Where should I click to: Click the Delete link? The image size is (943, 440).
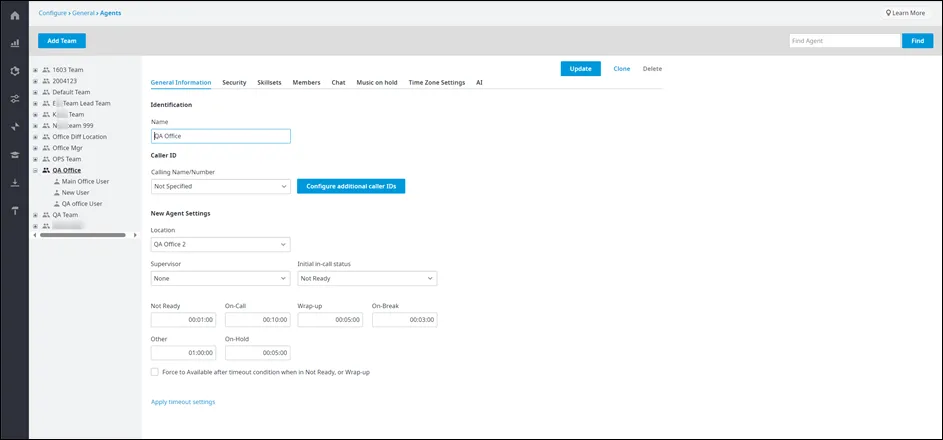[x=653, y=69]
